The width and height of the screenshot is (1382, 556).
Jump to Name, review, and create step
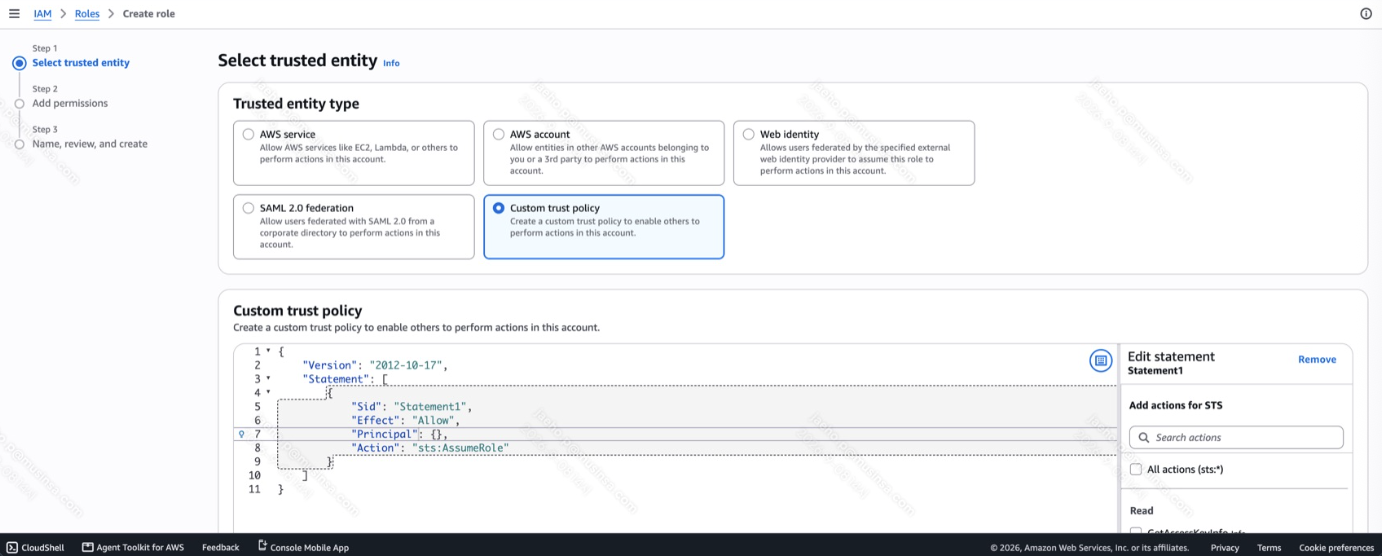90,144
